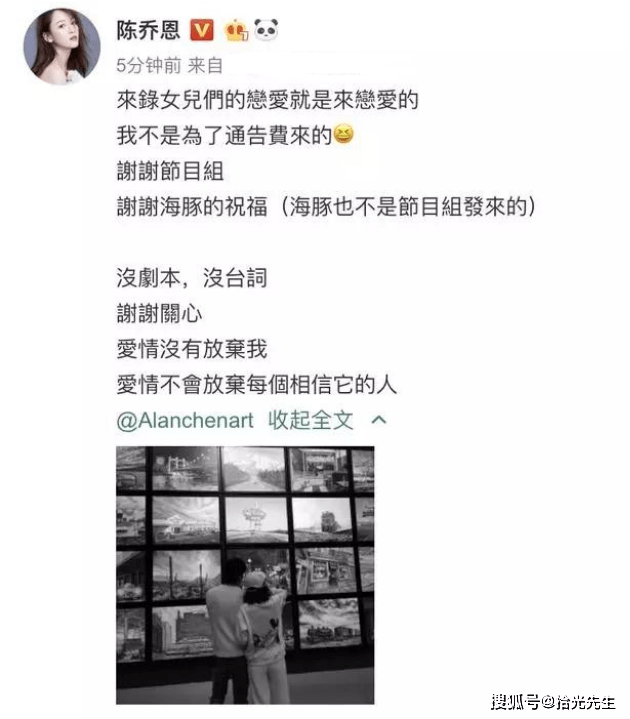
Task: Click the line 愛情沒有放棄我
Action: (x=192, y=349)
